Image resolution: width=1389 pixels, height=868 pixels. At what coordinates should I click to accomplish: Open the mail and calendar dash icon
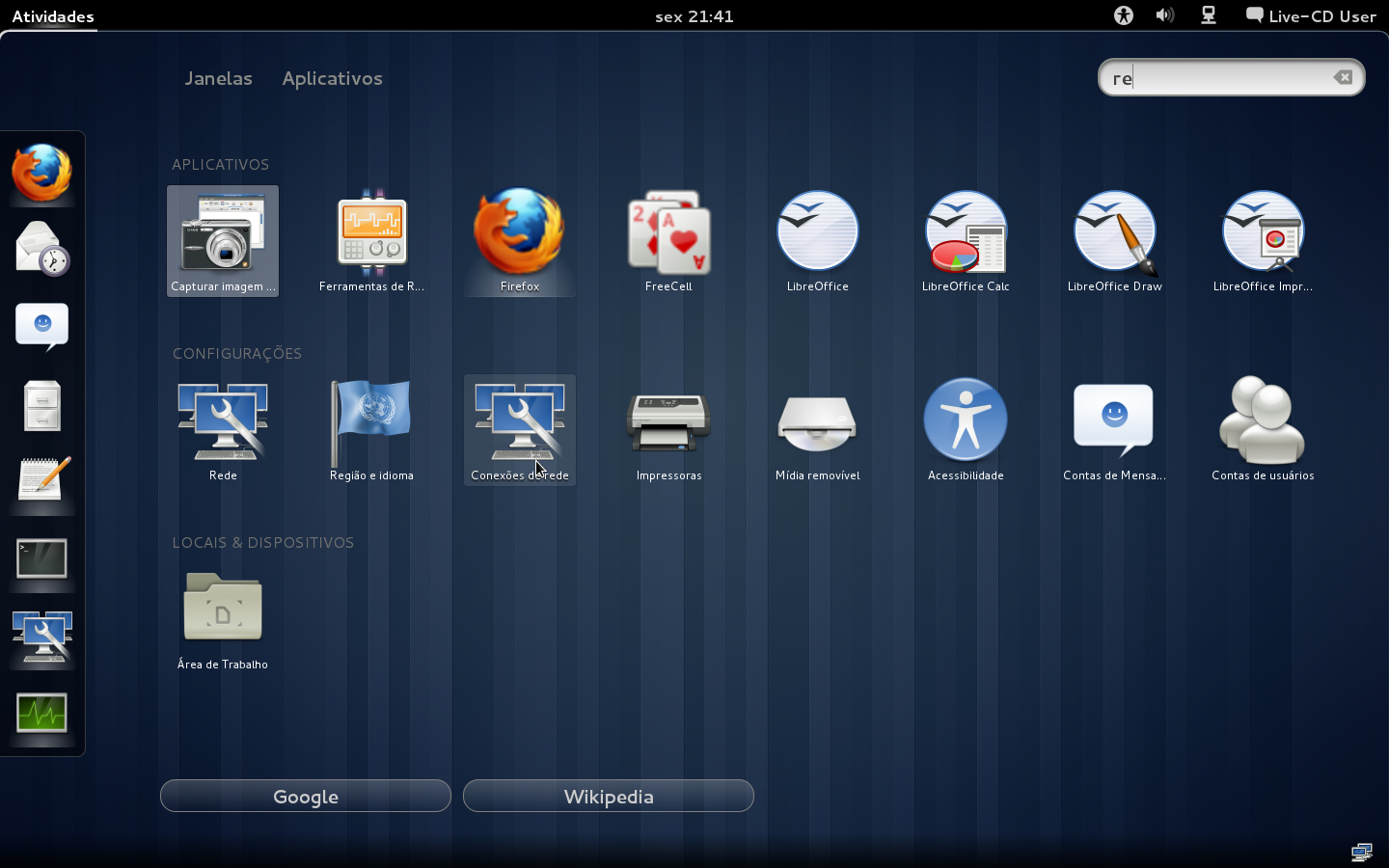42,250
